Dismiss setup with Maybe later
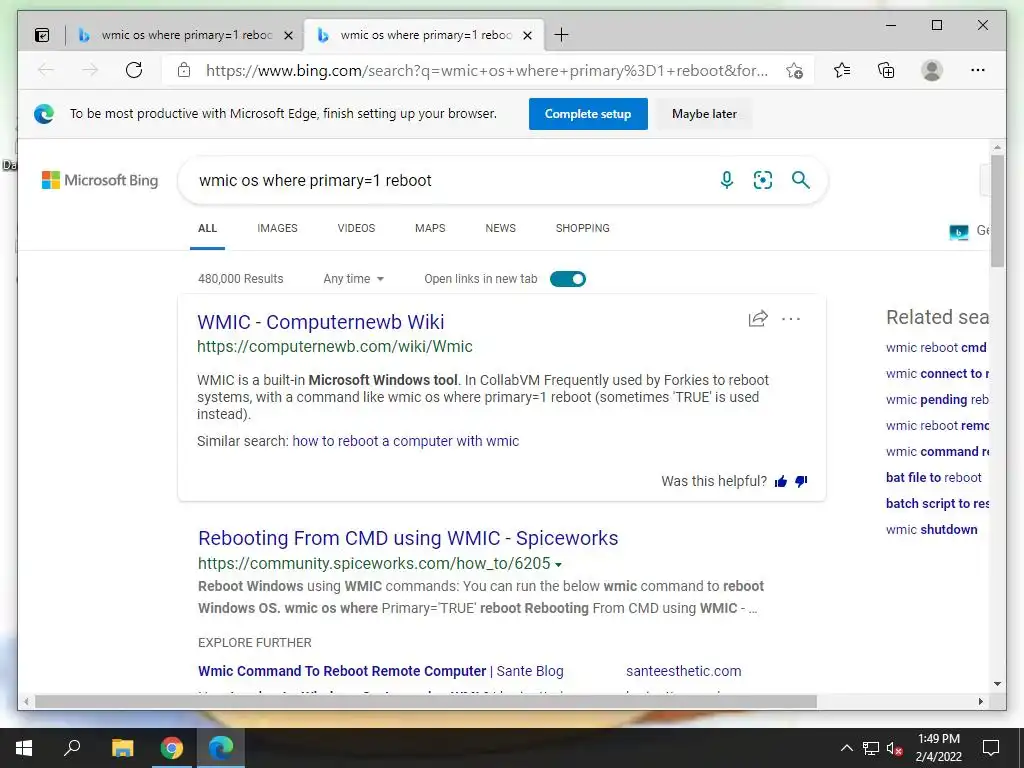The width and height of the screenshot is (1024, 768). (x=704, y=114)
